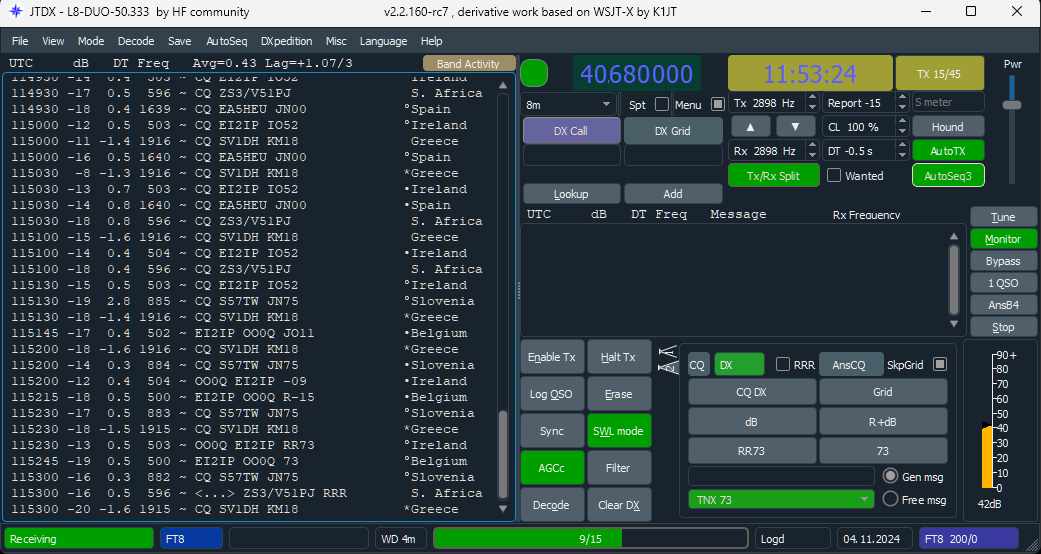The height and width of the screenshot is (554, 1041).
Task: Toggle the AutoTX button off
Action: pyautogui.click(x=948, y=151)
